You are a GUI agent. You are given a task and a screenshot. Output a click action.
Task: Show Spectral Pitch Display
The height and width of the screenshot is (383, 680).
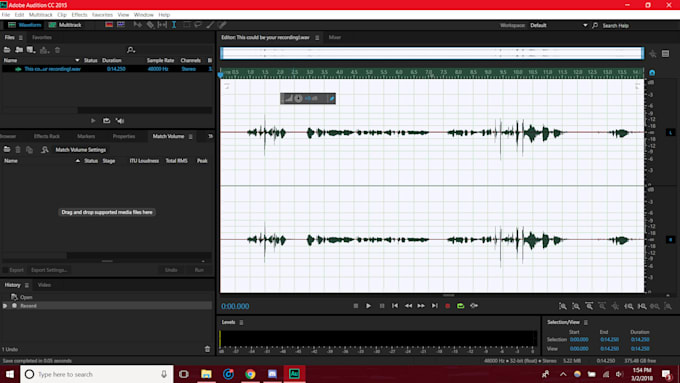click(121, 25)
